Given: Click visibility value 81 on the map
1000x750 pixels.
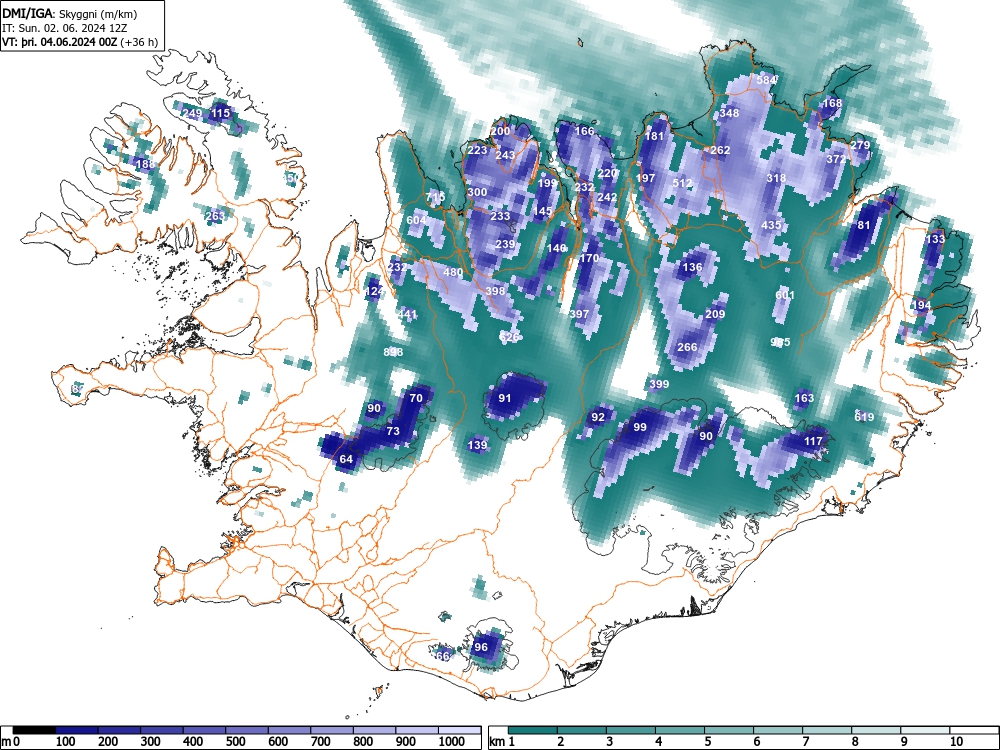Looking at the screenshot, I should [864, 225].
